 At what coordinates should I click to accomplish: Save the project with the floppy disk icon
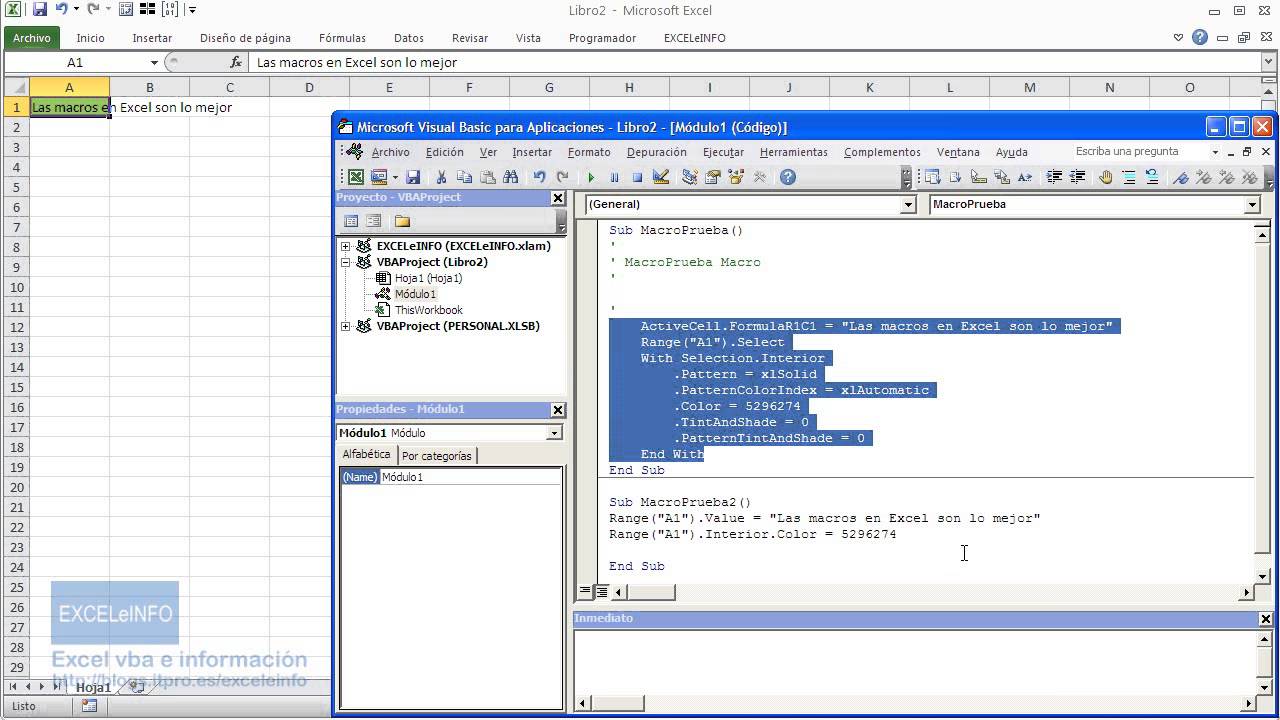(x=413, y=177)
